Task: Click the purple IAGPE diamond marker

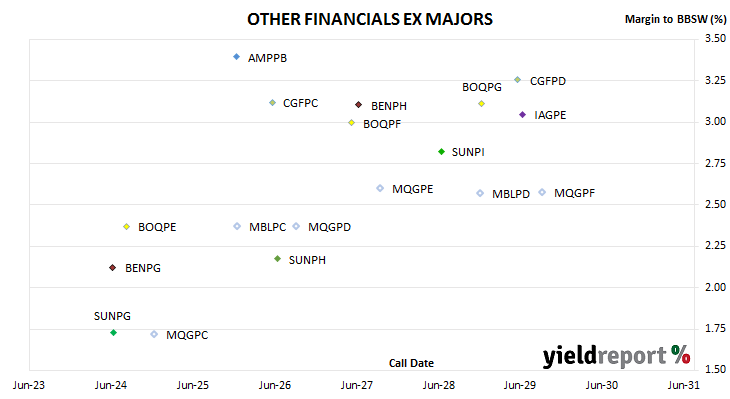Action: click(x=522, y=115)
